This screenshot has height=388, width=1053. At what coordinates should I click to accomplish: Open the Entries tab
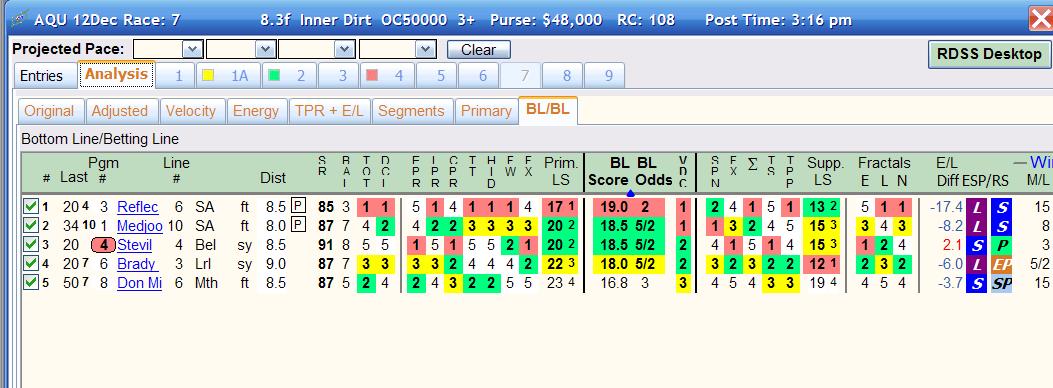click(42, 76)
